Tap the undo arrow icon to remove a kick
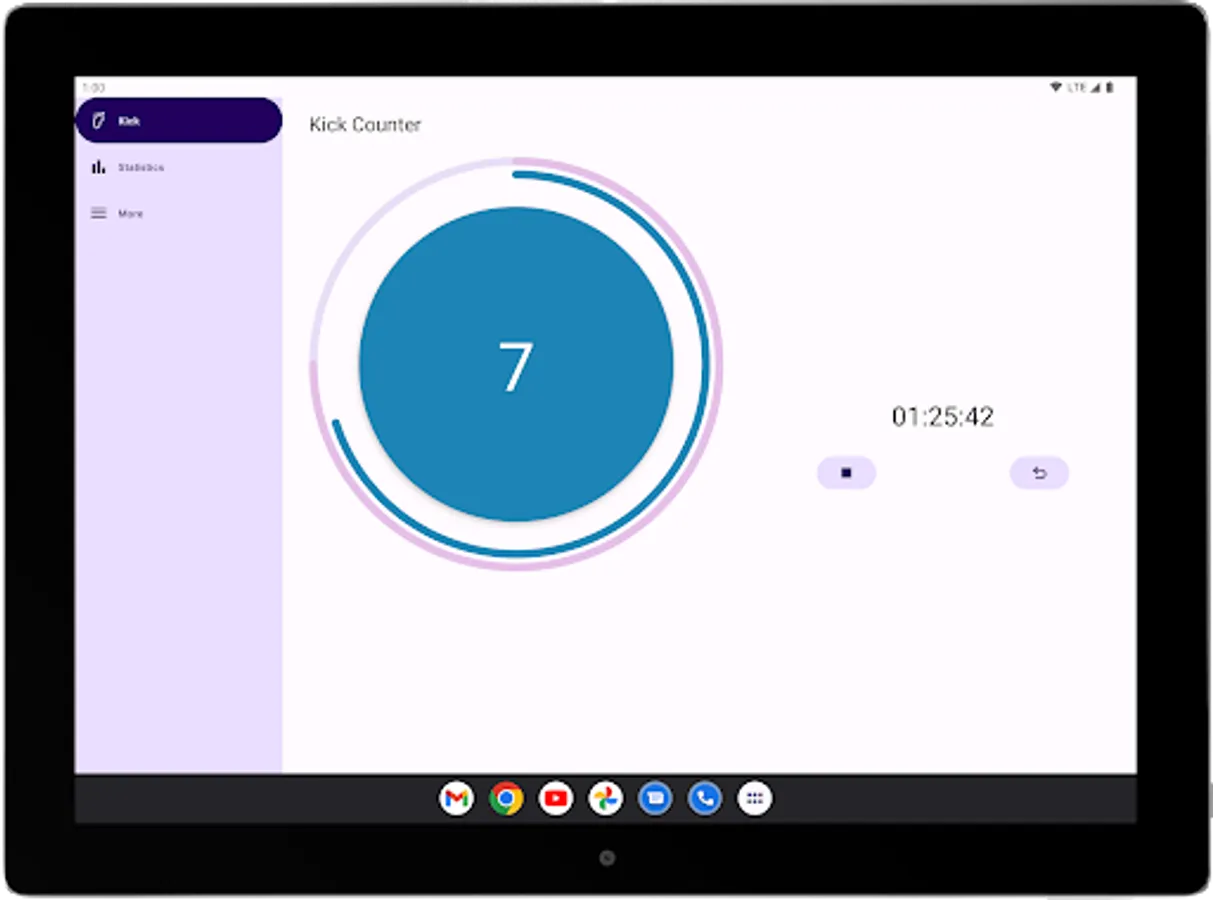This screenshot has height=900, width=1213. pyautogui.click(x=1037, y=473)
